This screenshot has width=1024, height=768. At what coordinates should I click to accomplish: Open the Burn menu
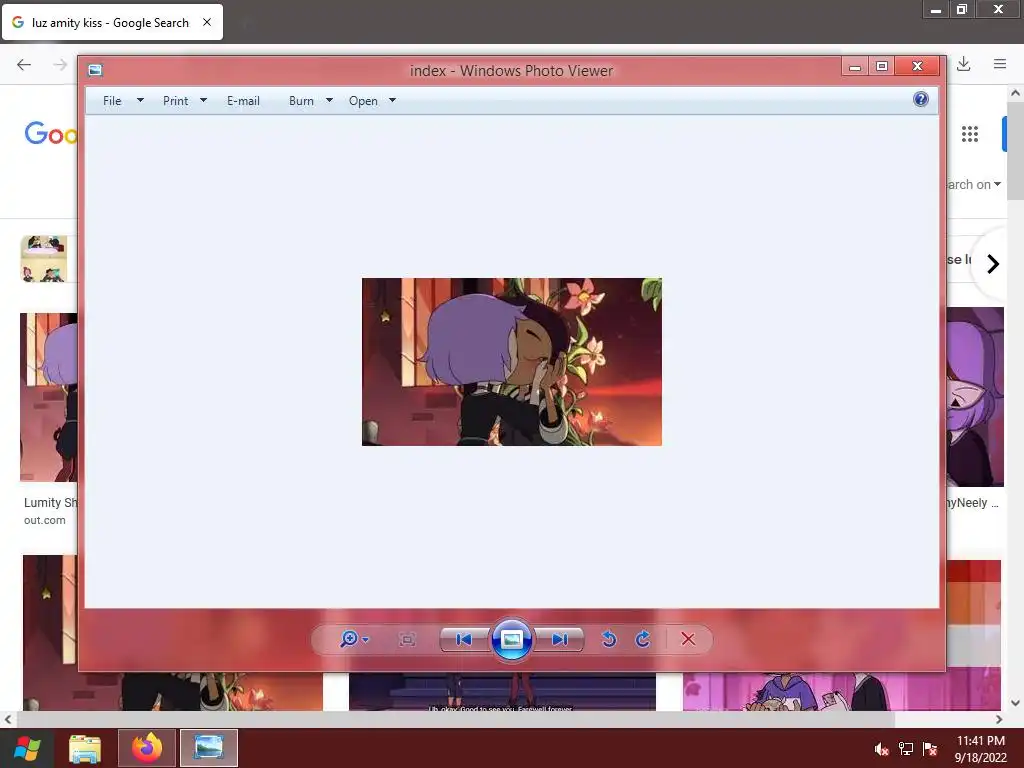coord(301,101)
